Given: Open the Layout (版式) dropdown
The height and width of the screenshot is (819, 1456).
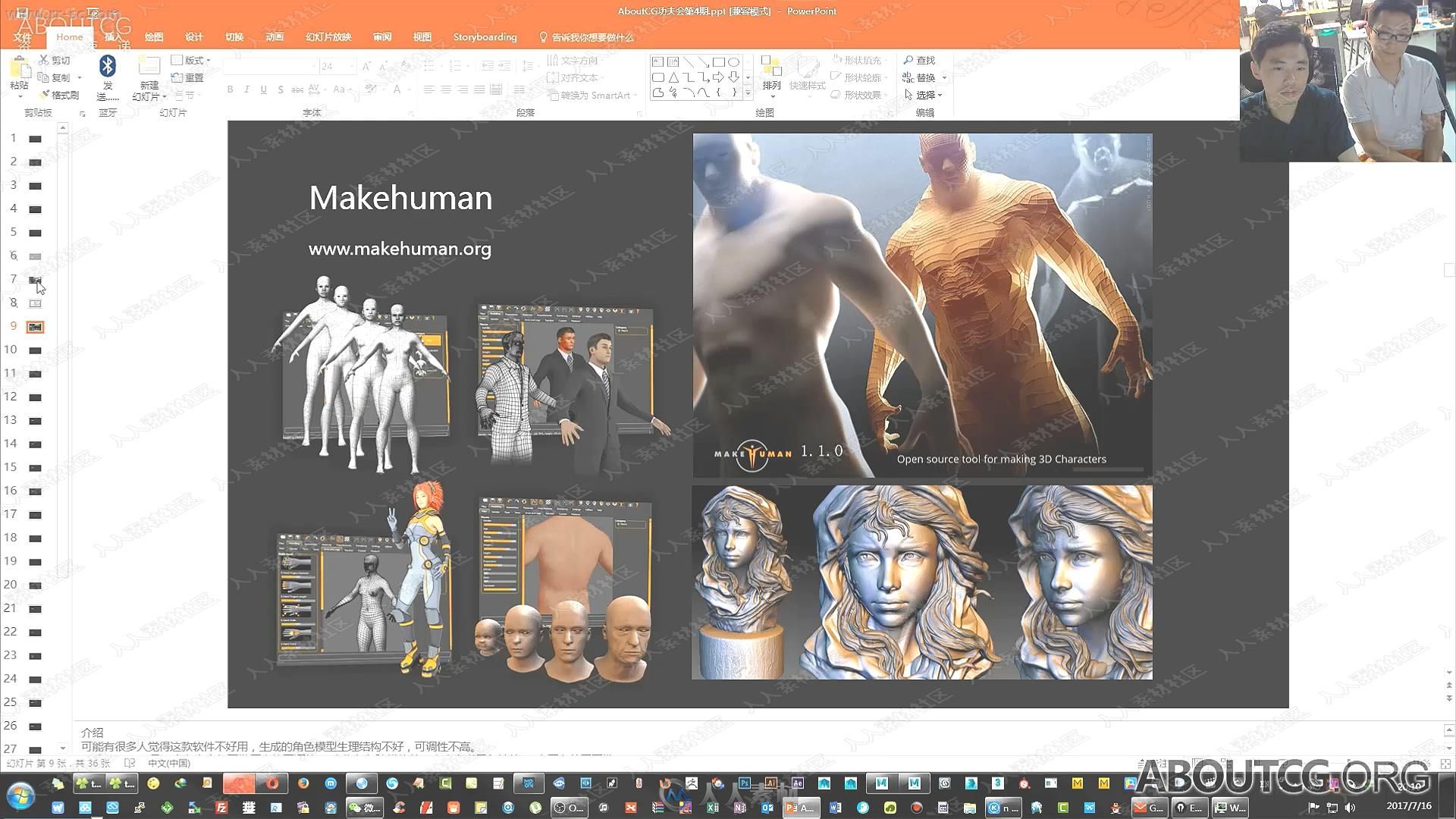Looking at the screenshot, I should (191, 60).
